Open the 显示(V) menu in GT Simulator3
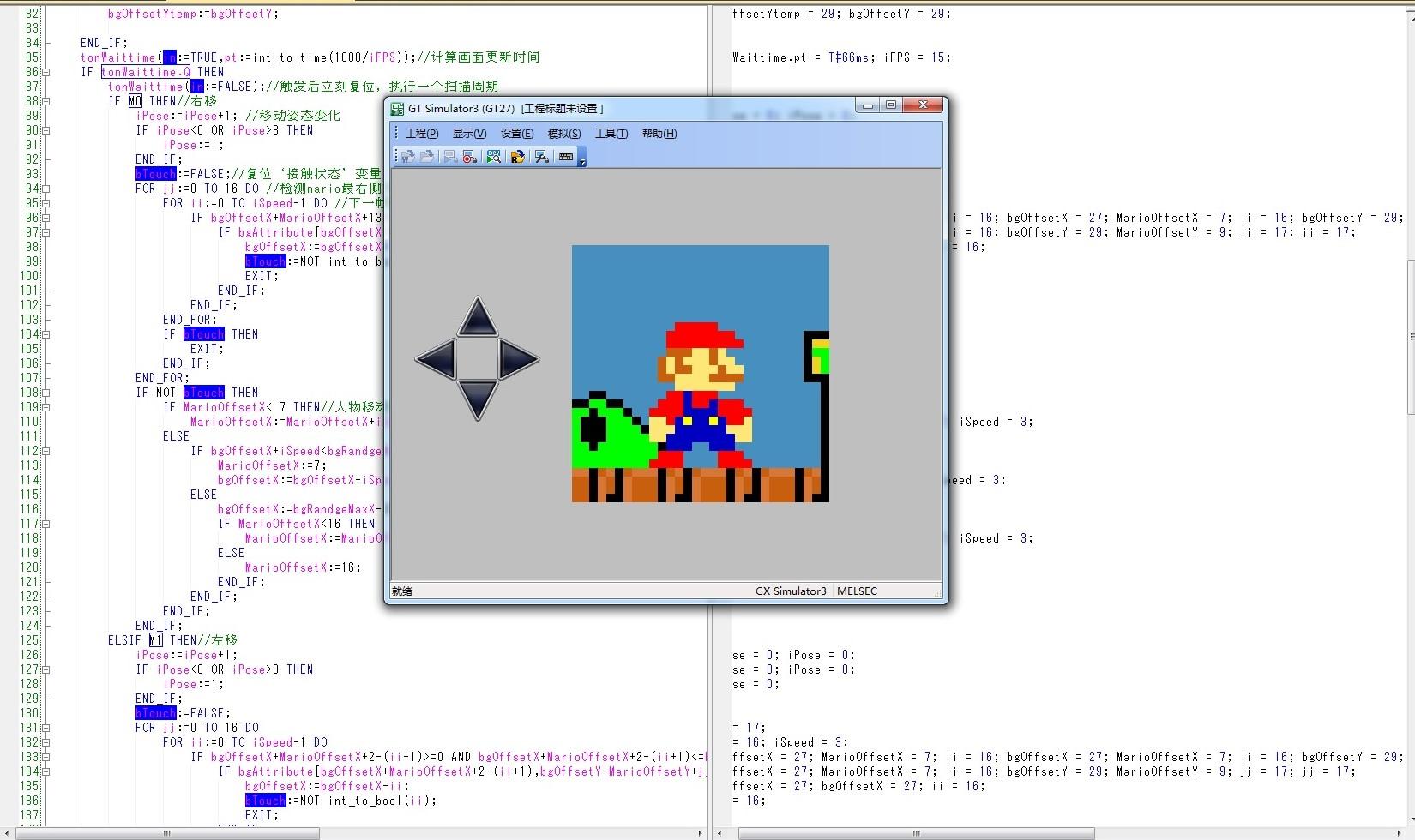The width and height of the screenshot is (1415, 840). (469, 134)
